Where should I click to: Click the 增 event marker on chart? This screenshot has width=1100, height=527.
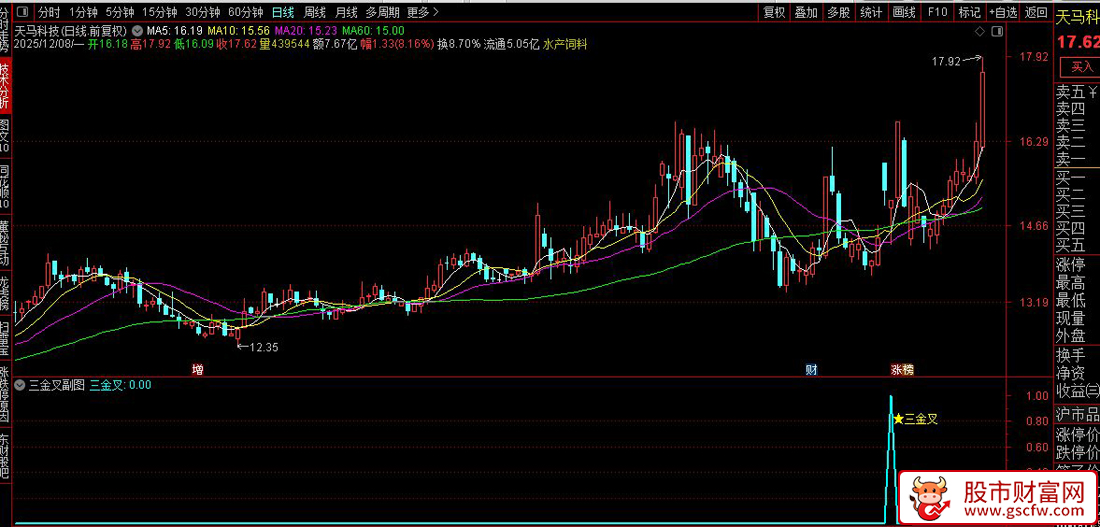point(197,369)
